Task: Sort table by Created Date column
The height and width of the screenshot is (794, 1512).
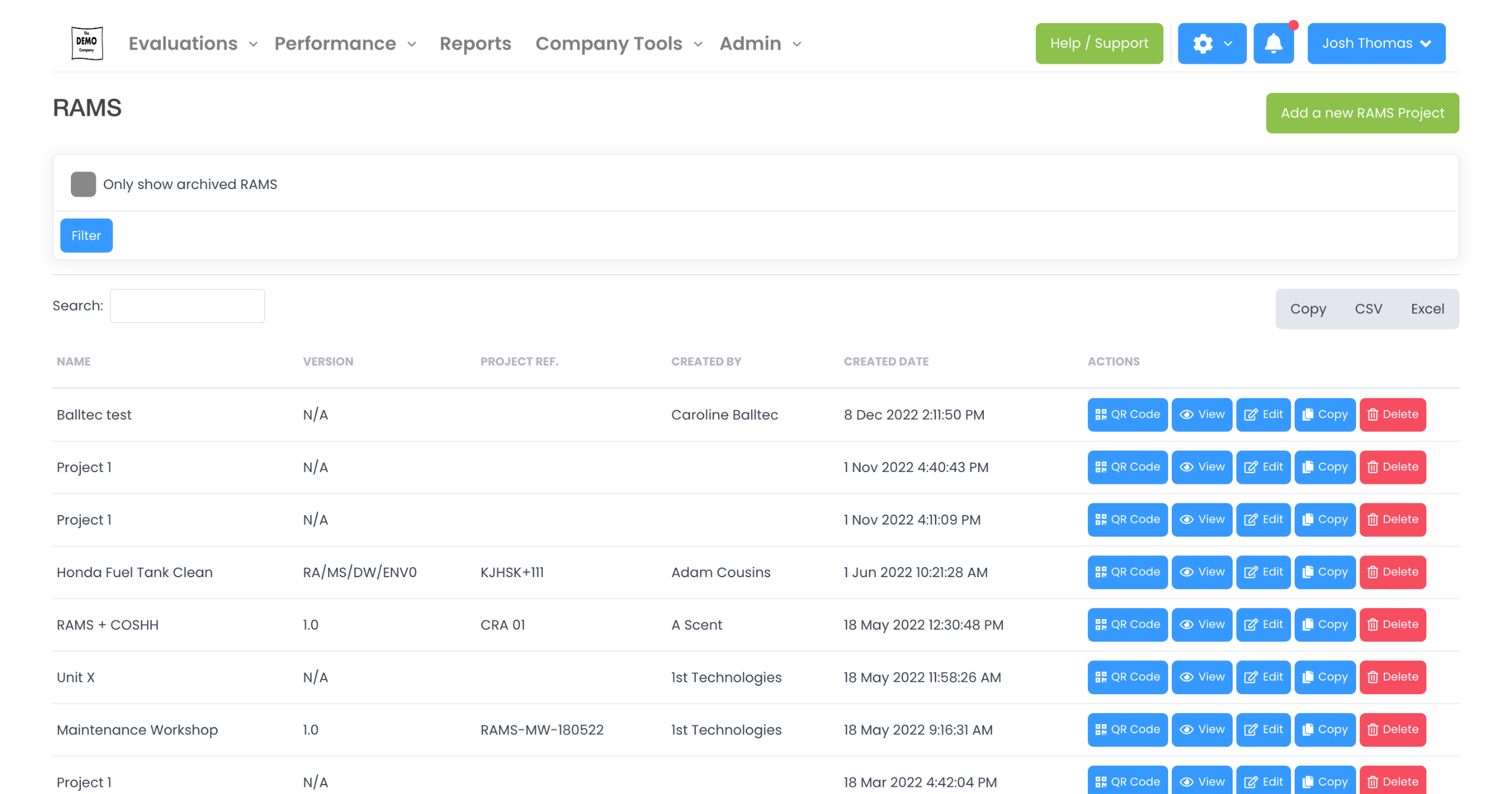Action: coord(885,362)
